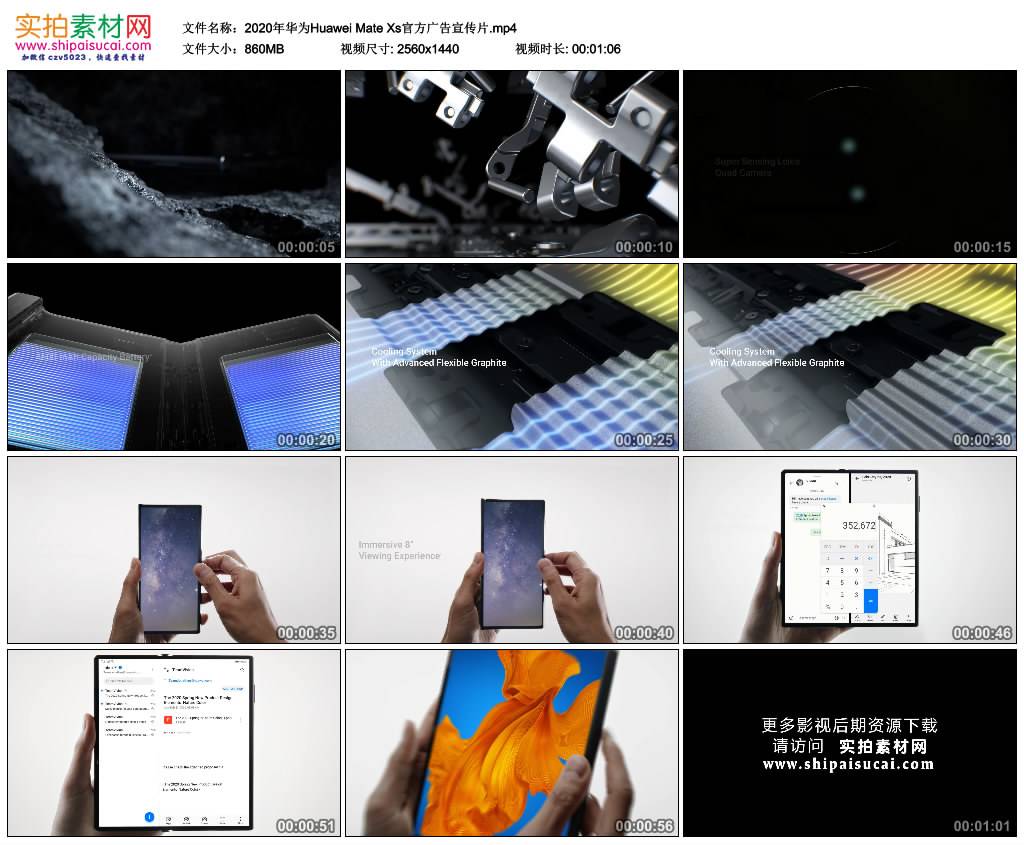Screen dimensions: 1024x845
Task: Open the www.shipaisucai.com link under the logo
Action: coord(83,46)
